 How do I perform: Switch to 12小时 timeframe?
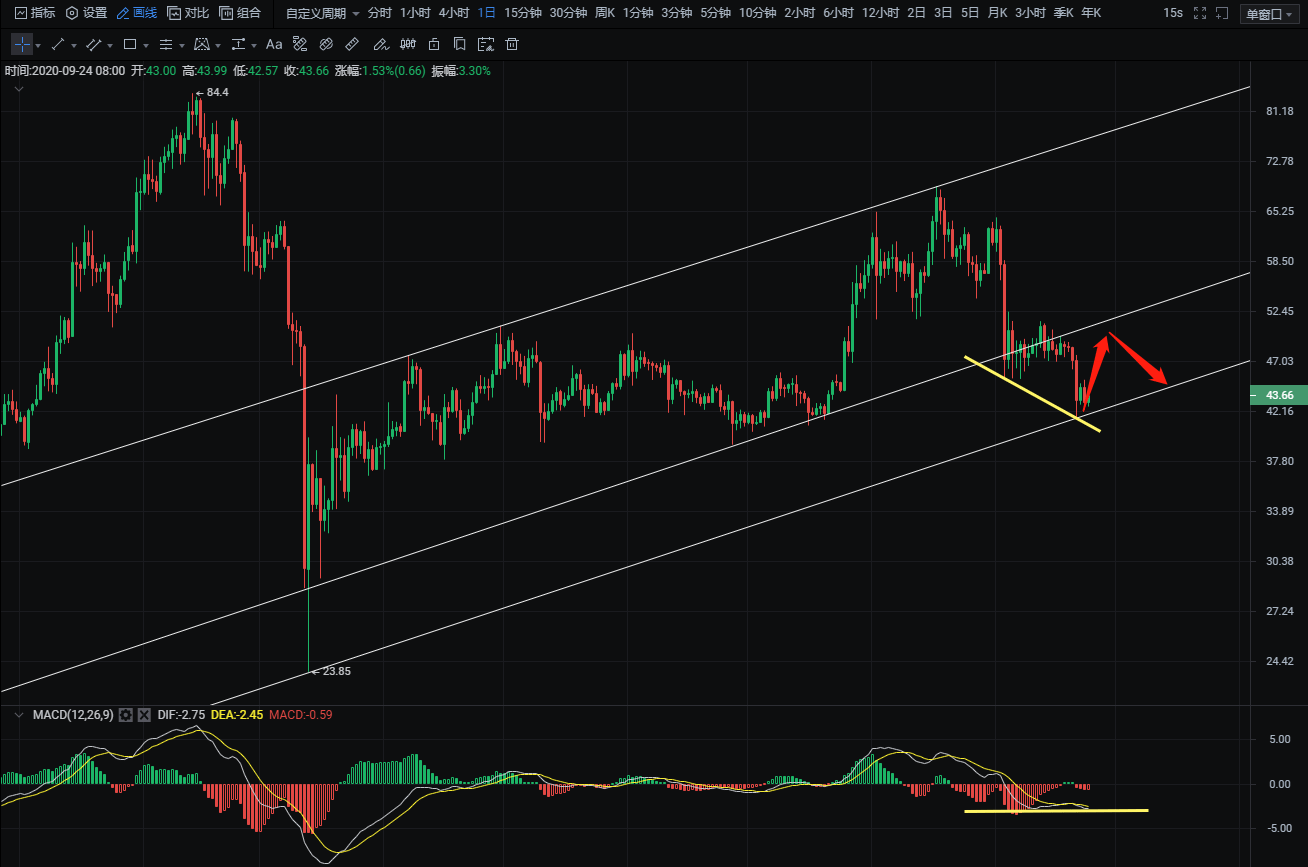tap(881, 13)
